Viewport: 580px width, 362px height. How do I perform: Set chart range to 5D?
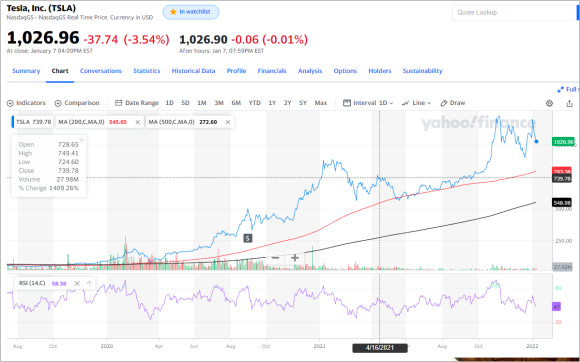pos(185,103)
